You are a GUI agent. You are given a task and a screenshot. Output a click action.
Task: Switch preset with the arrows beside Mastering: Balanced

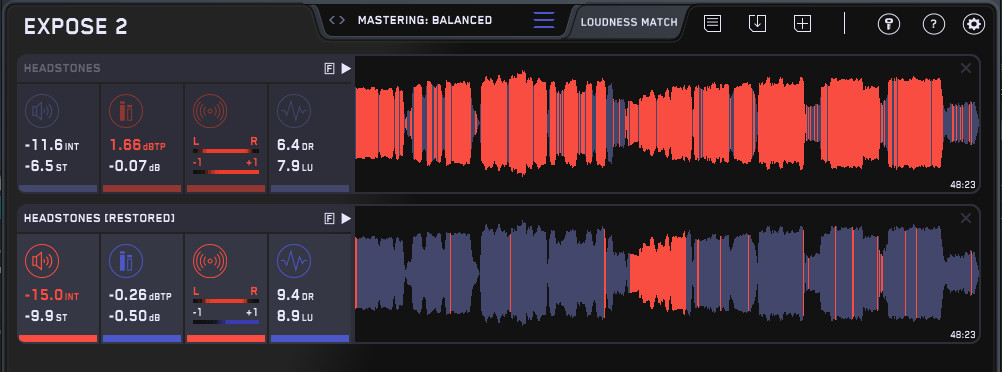point(337,20)
